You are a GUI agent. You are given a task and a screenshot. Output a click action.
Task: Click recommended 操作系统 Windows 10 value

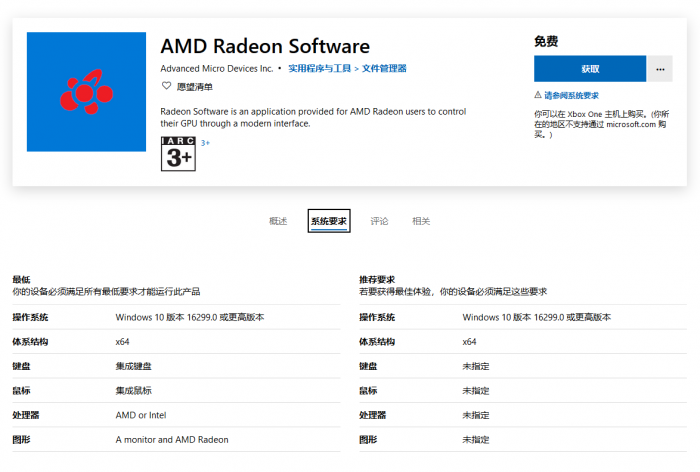(537, 317)
